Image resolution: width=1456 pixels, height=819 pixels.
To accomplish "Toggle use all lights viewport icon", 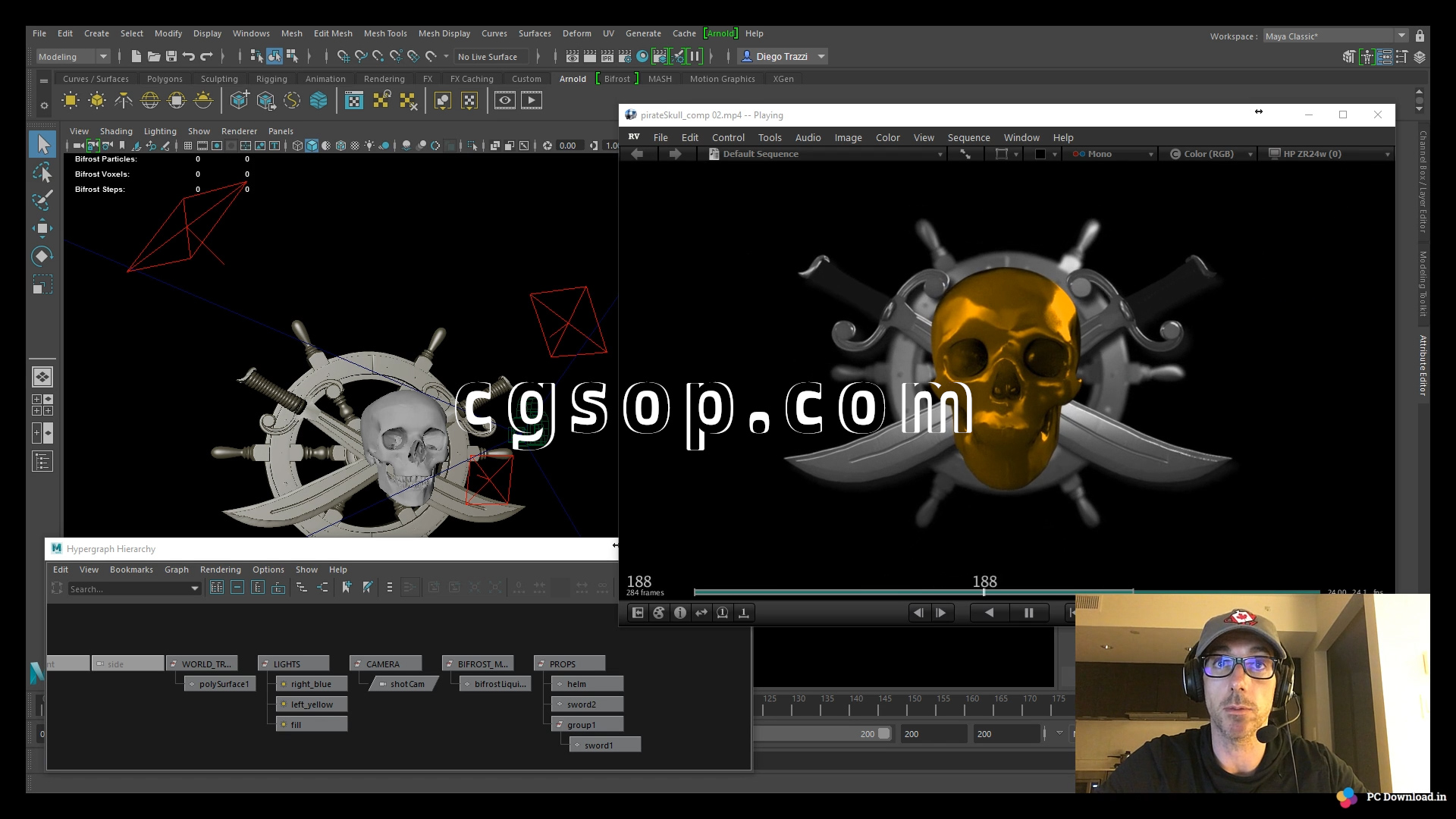I will pyautogui.click(x=369, y=146).
